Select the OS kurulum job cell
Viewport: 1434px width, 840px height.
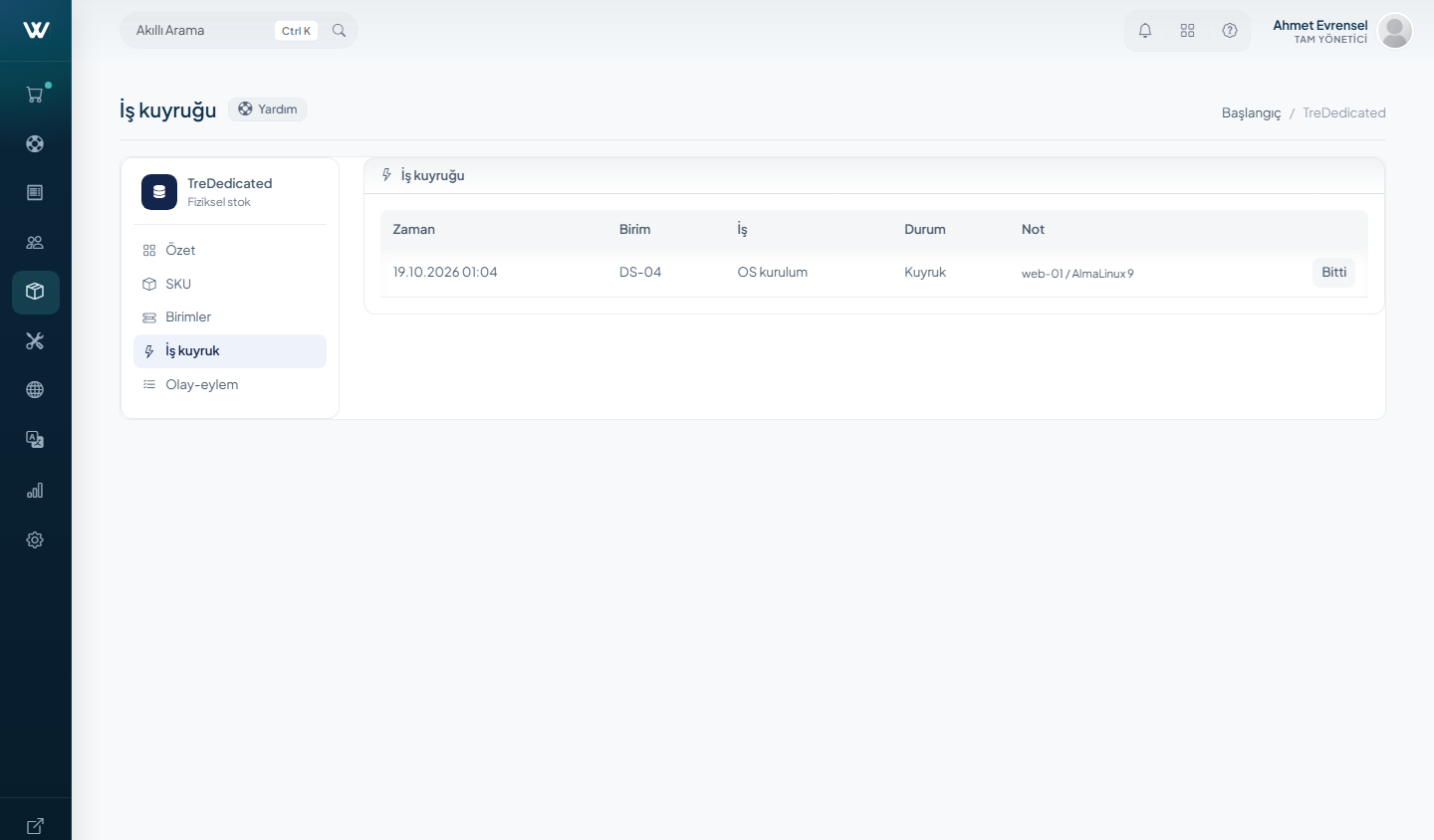[x=773, y=272]
